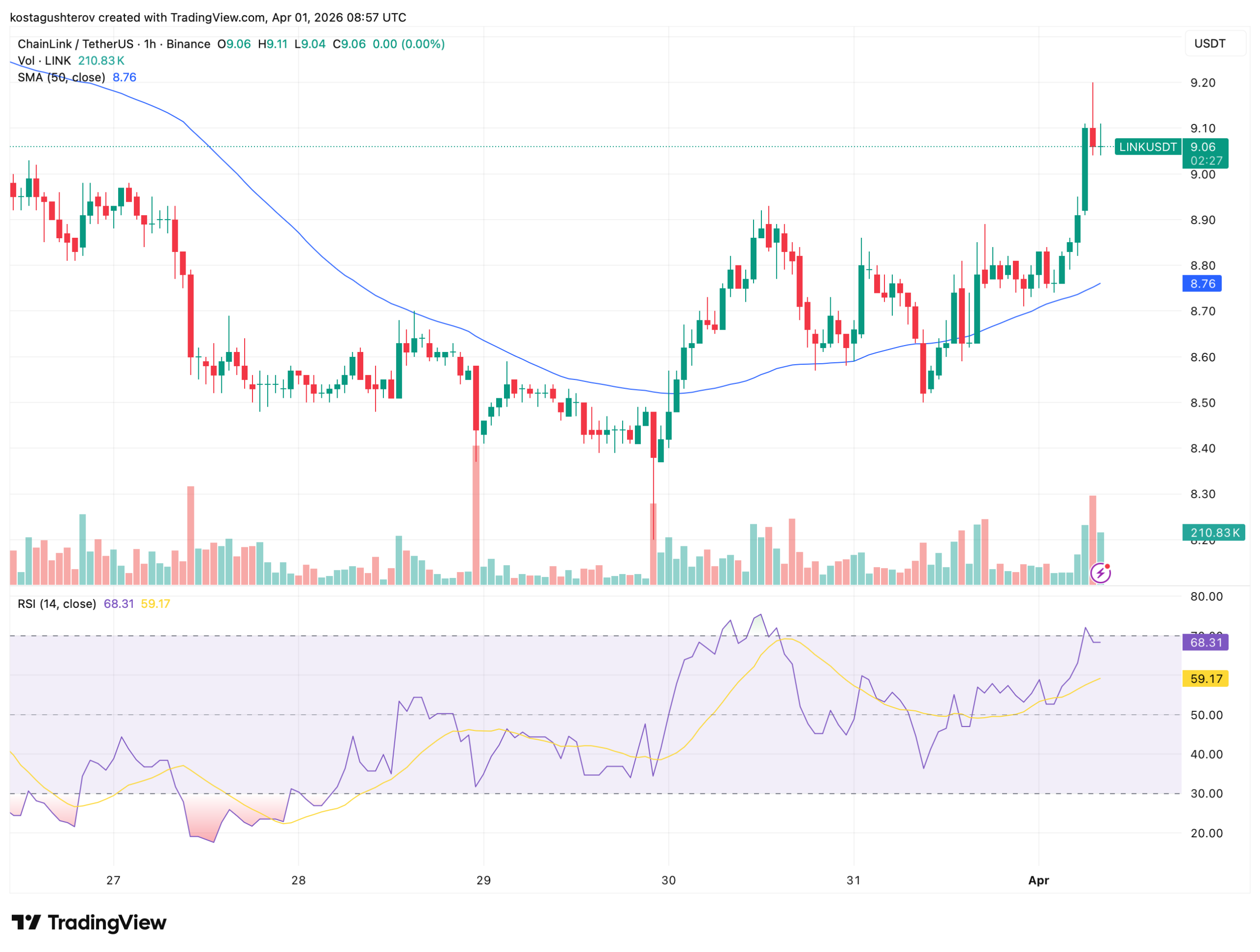
Task: Click the green LINKUSDT symbol price tag
Action: click(1147, 147)
